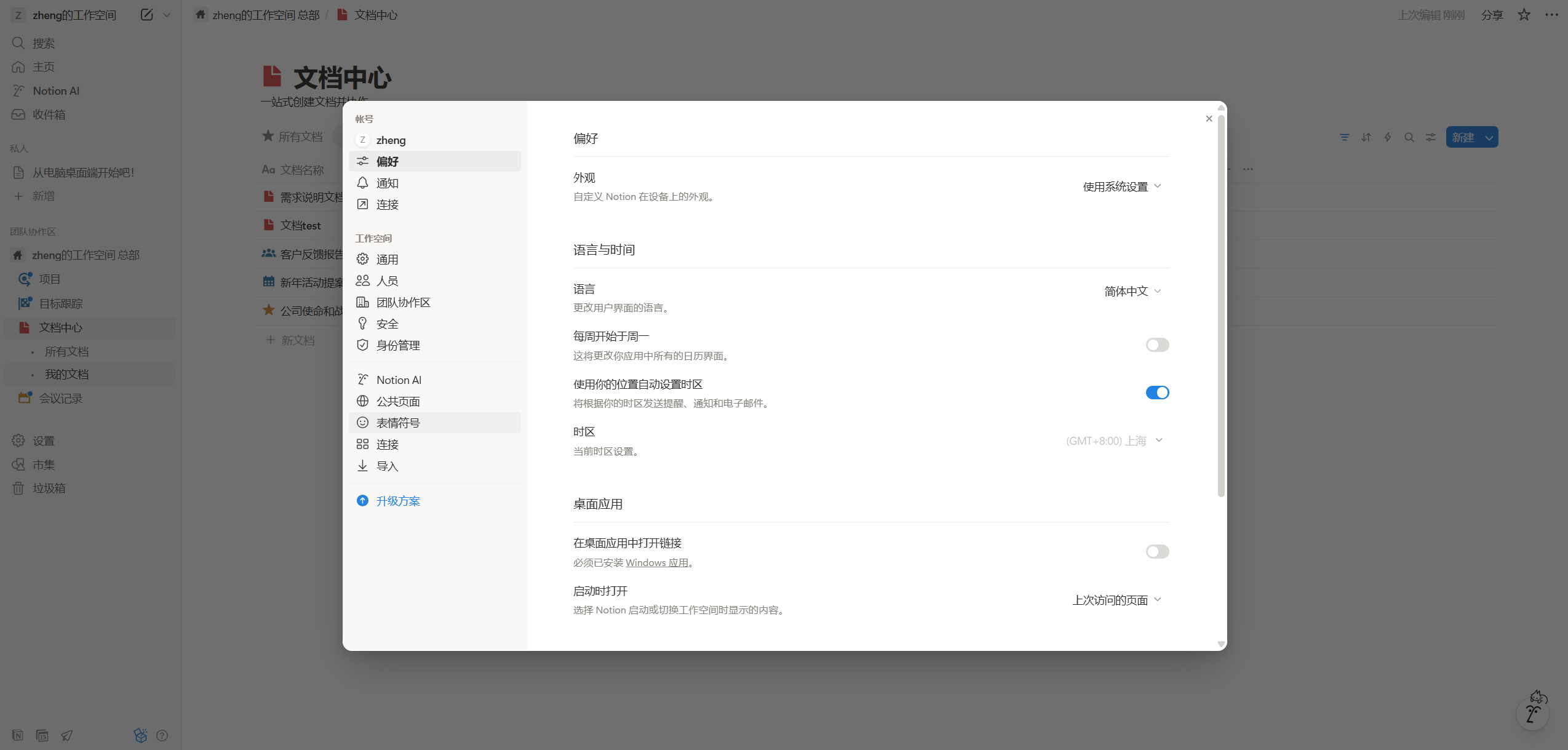1568x750 pixels.
Task: Open the 公共页面 settings section
Action: click(397, 401)
